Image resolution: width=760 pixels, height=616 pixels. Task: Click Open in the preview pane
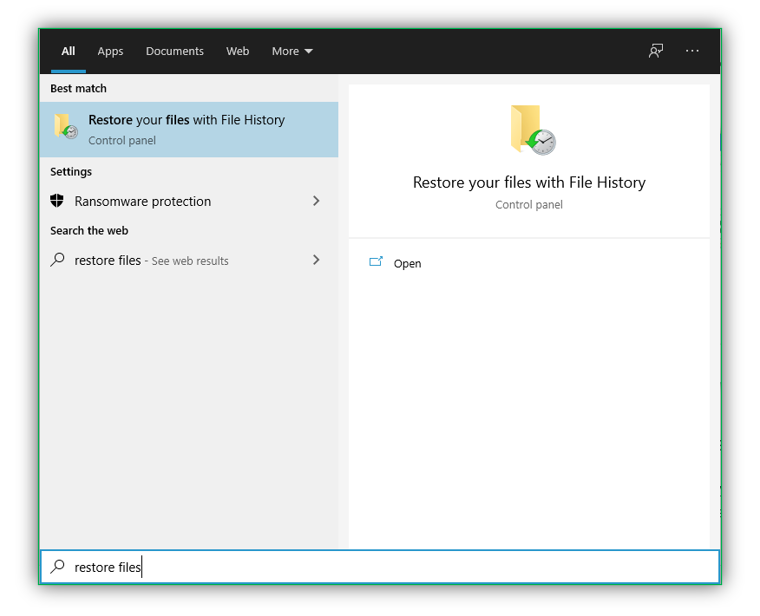pyautogui.click(x=407, y=264)
